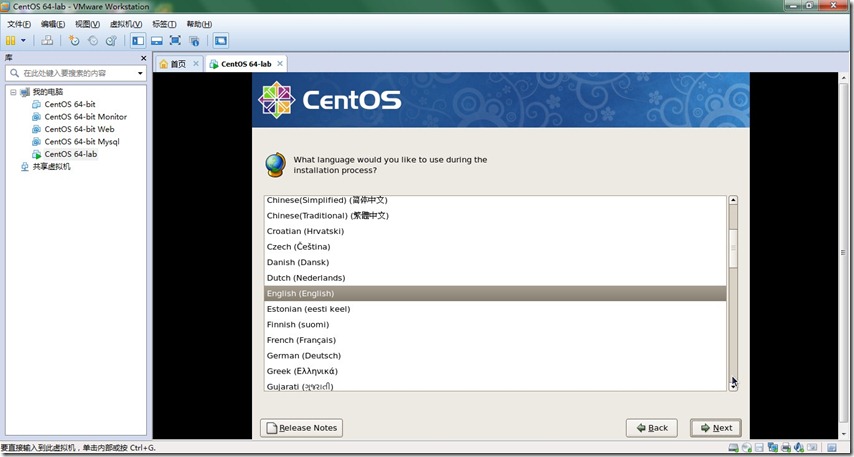The height and width of the screenshot is (457, 854).
Task: Click the message log status icon at far right
Action: (832, 448)
